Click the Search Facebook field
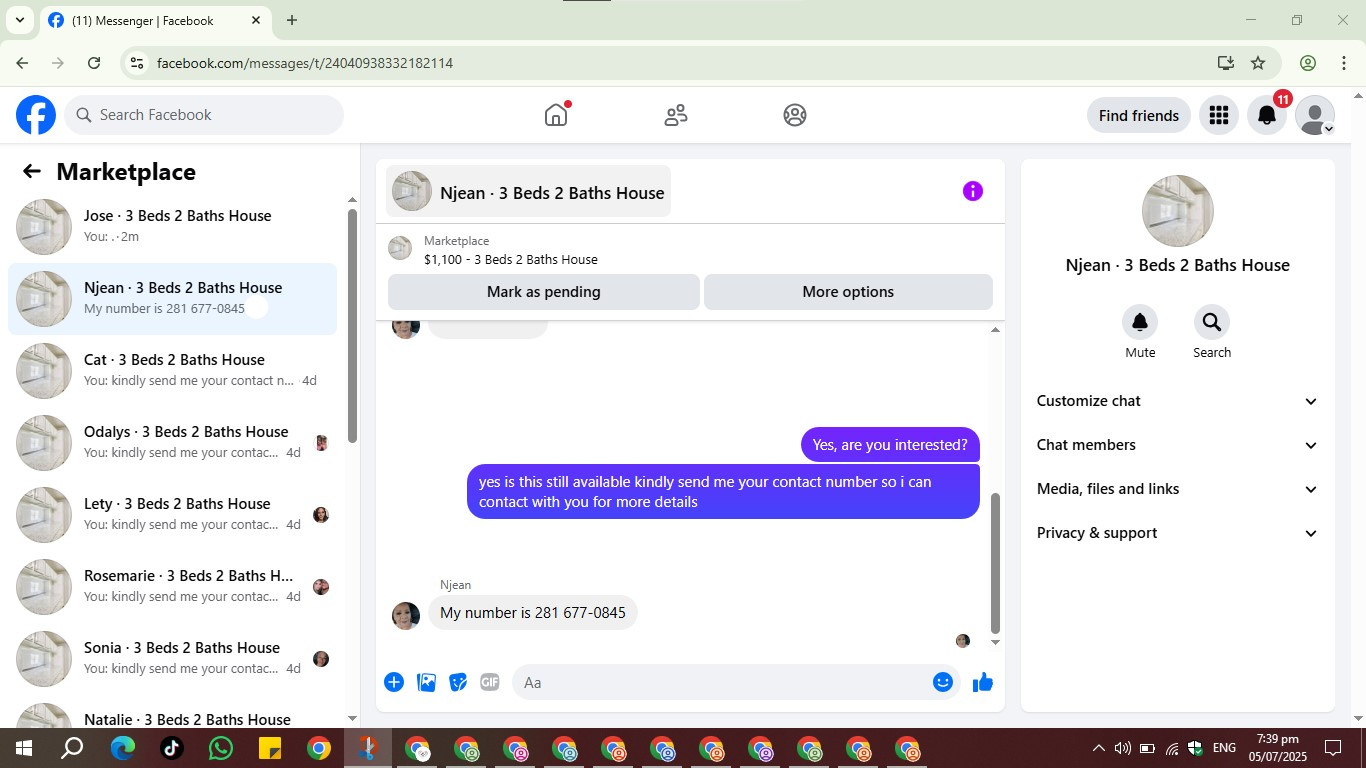 [204, 115]
